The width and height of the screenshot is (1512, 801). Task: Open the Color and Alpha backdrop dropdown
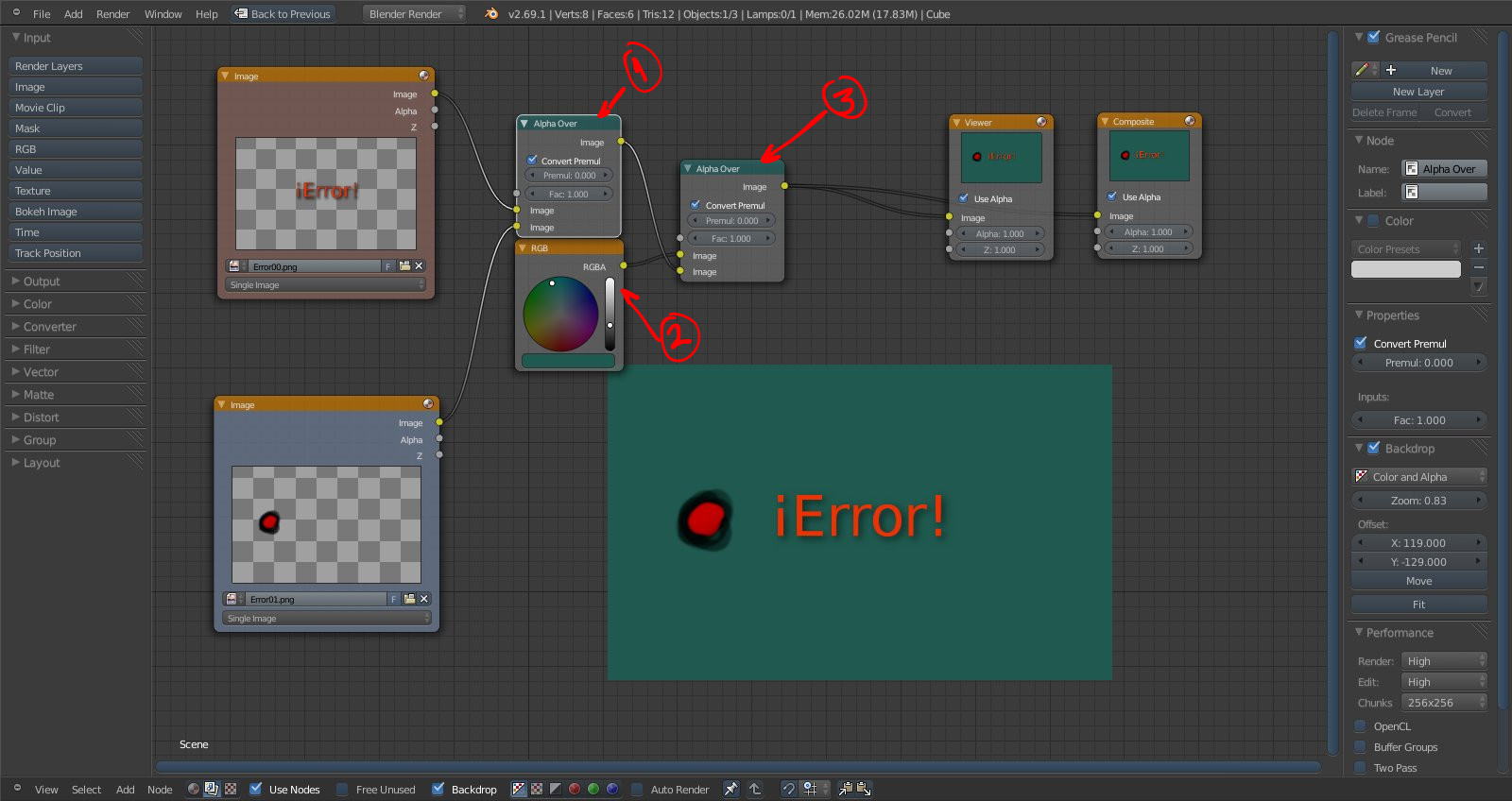point(1418,477)
